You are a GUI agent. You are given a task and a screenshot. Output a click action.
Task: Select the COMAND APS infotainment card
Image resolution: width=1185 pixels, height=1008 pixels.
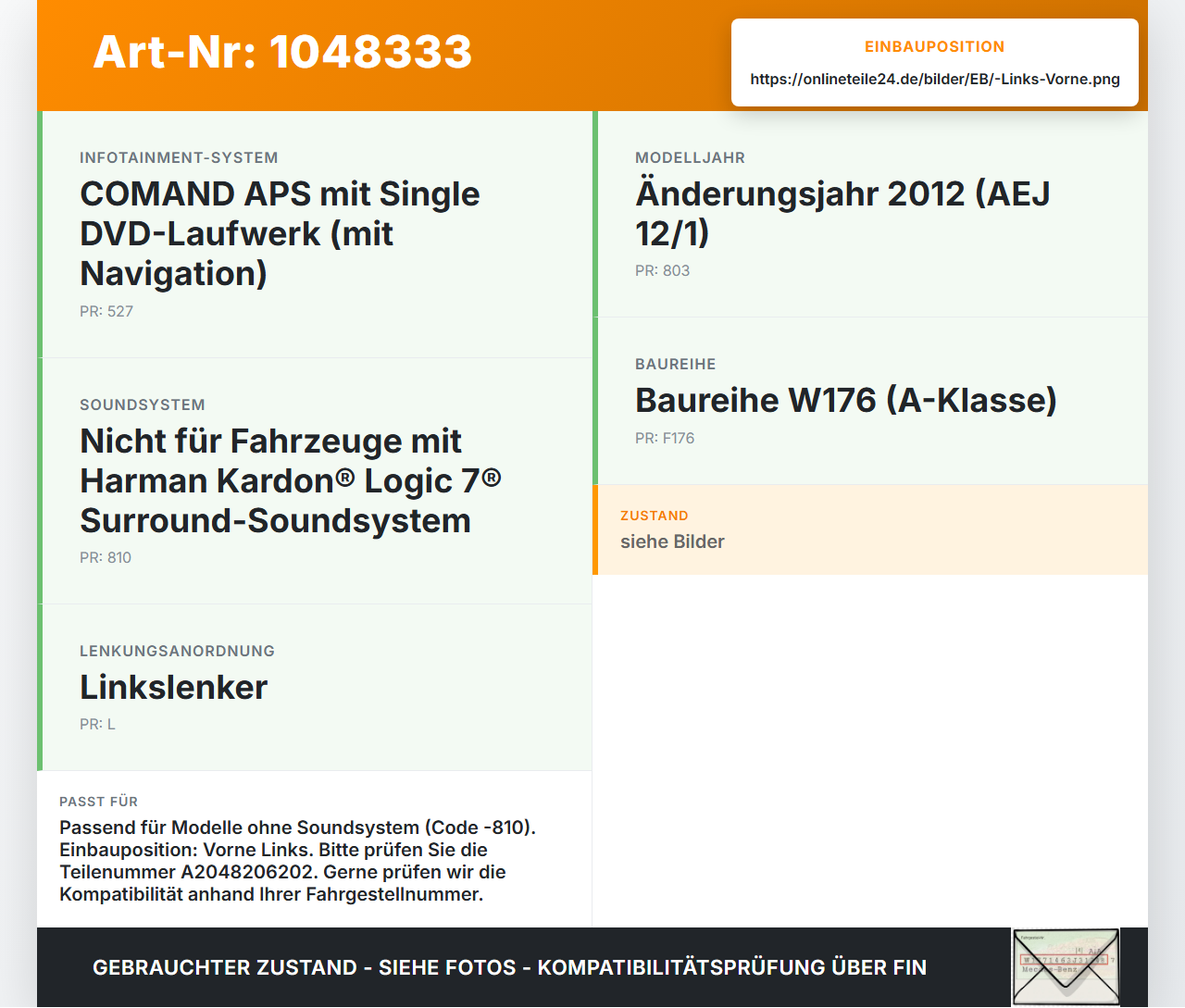coord(315,234)
